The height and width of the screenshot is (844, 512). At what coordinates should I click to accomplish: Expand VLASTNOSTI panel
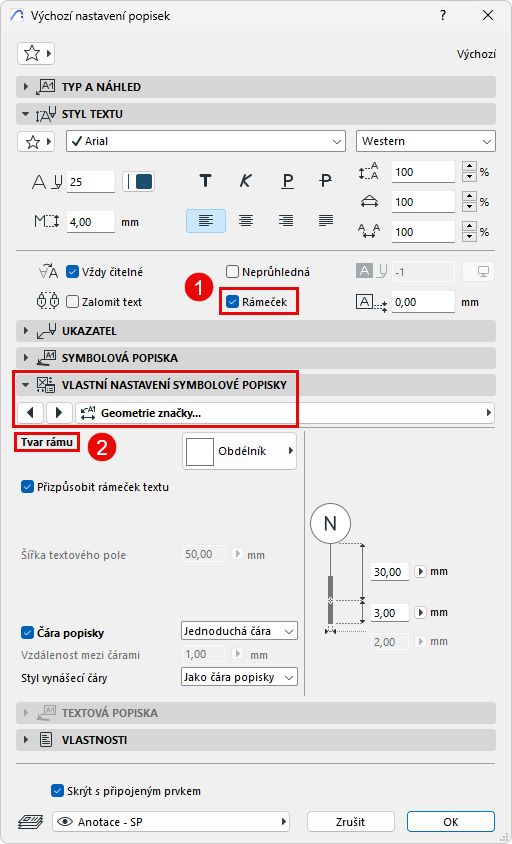point(256,740)
